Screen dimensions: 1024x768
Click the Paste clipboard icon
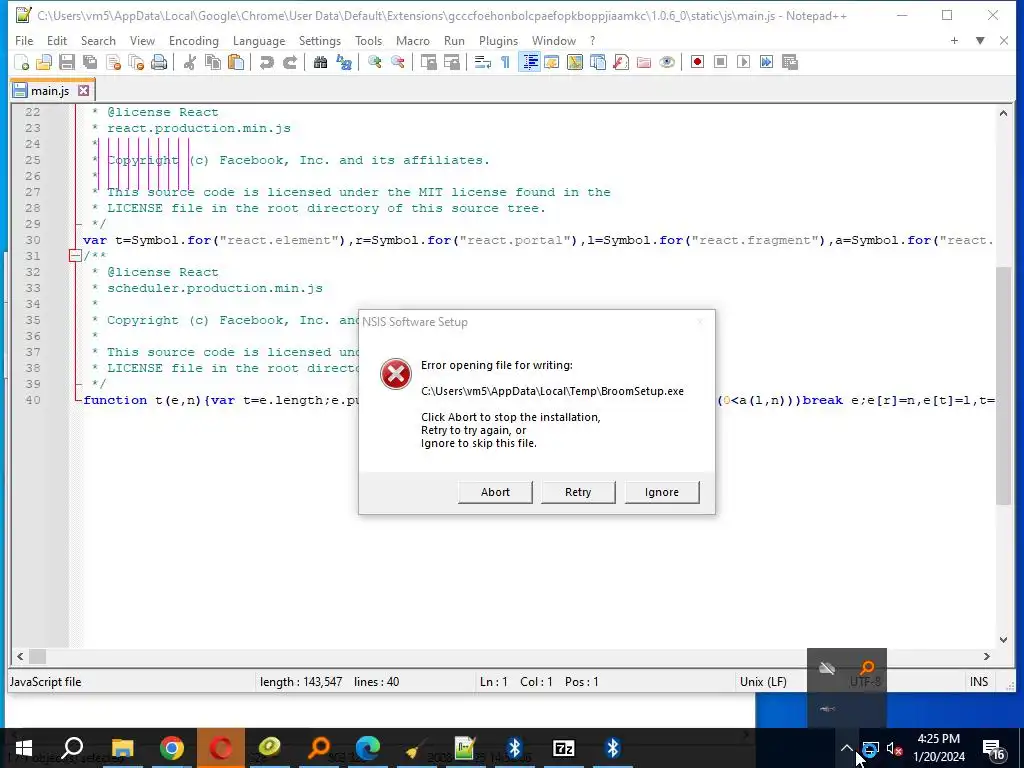236,62
